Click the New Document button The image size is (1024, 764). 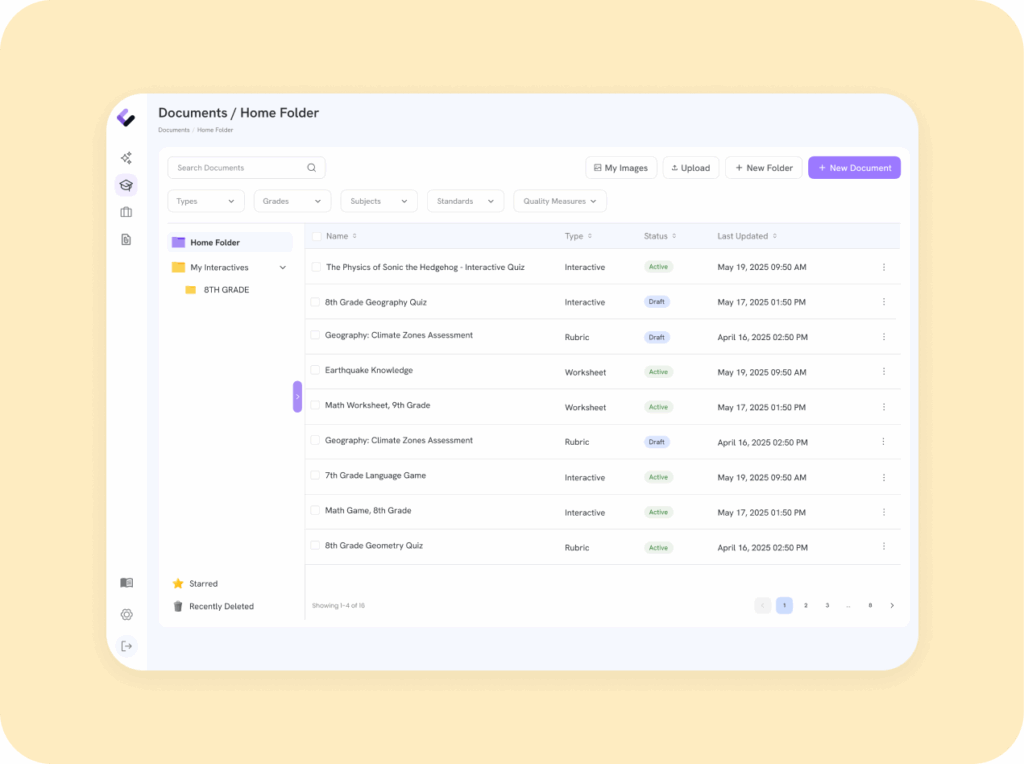pos(854,168)
